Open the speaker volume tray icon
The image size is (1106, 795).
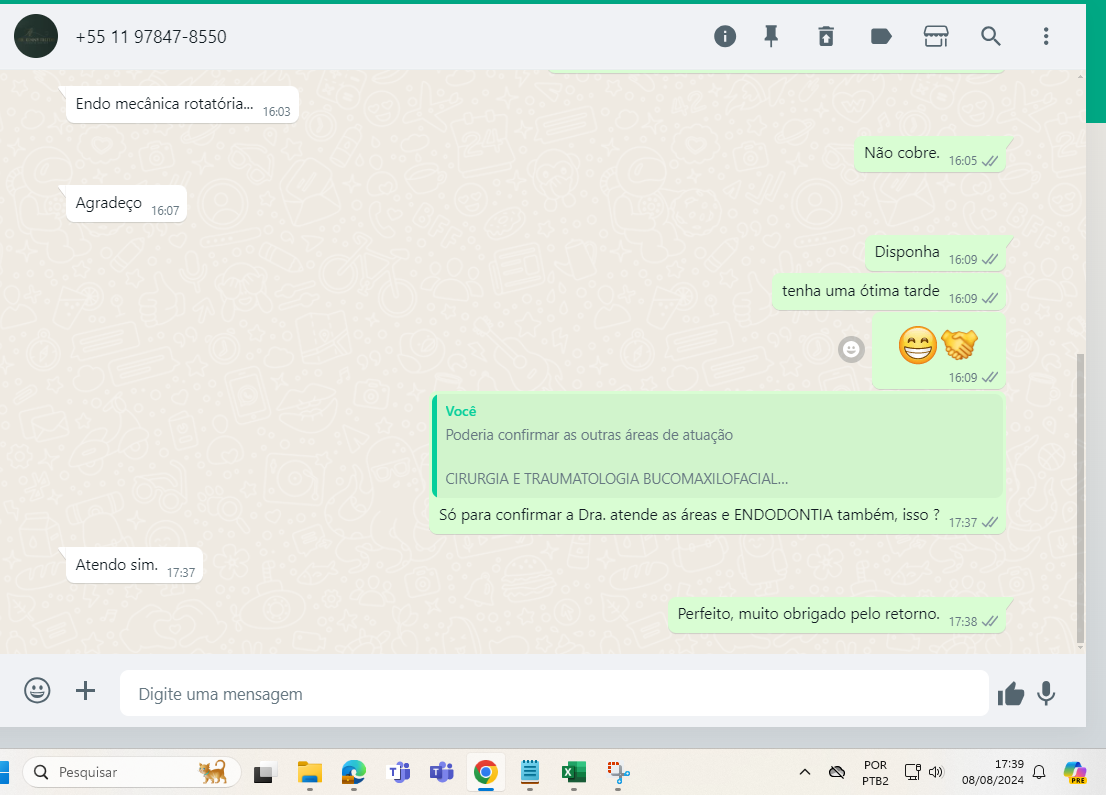(936, 772)
